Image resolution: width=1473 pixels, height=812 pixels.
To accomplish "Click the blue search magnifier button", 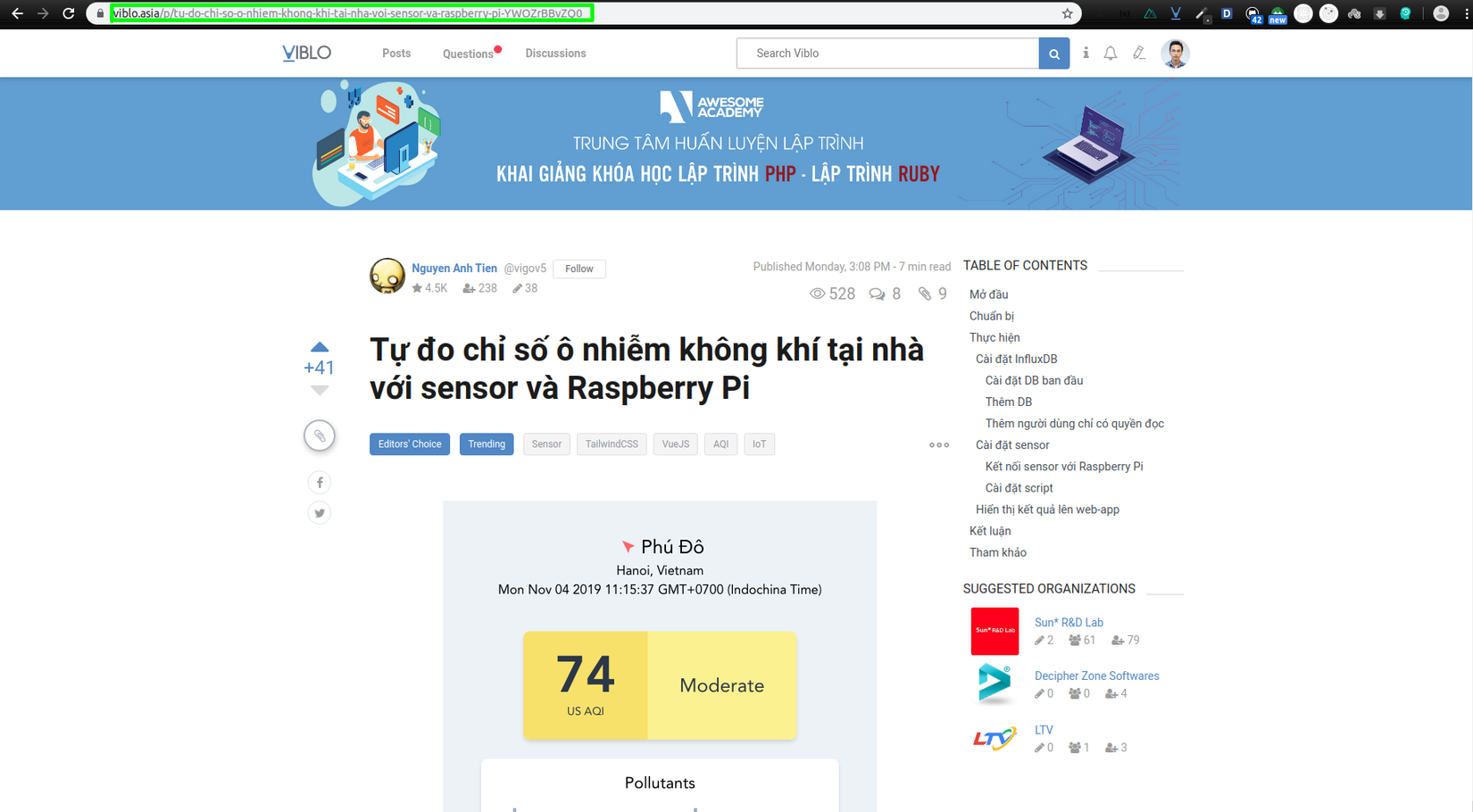I will pos(1054,54).
